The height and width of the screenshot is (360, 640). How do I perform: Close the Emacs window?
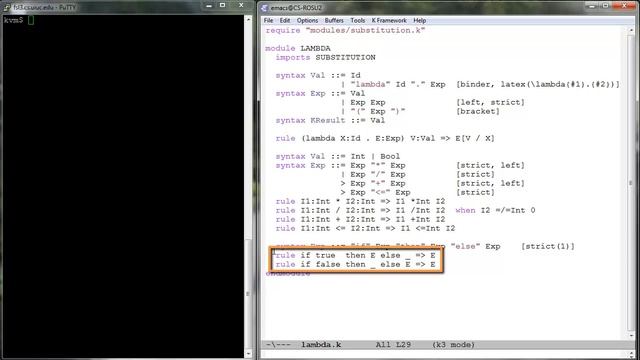point(624,6)
